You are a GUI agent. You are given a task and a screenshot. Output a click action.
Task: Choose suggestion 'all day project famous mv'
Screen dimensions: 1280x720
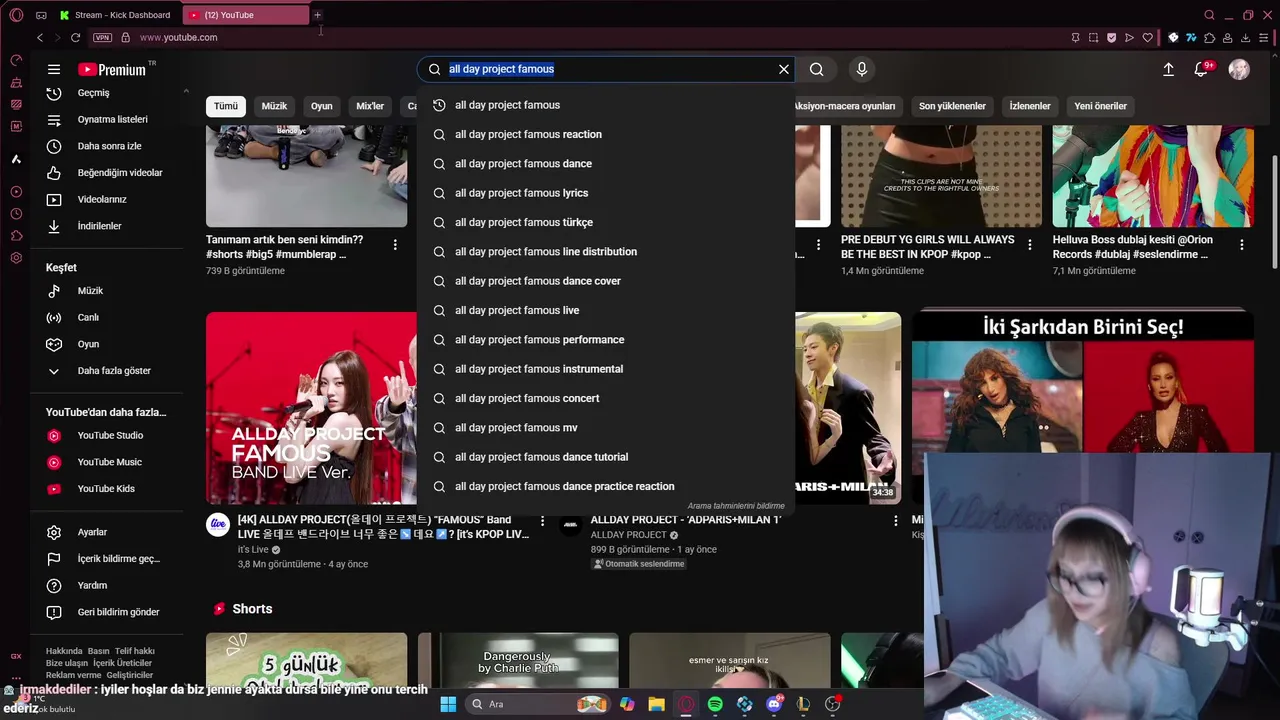coord(606,428)
